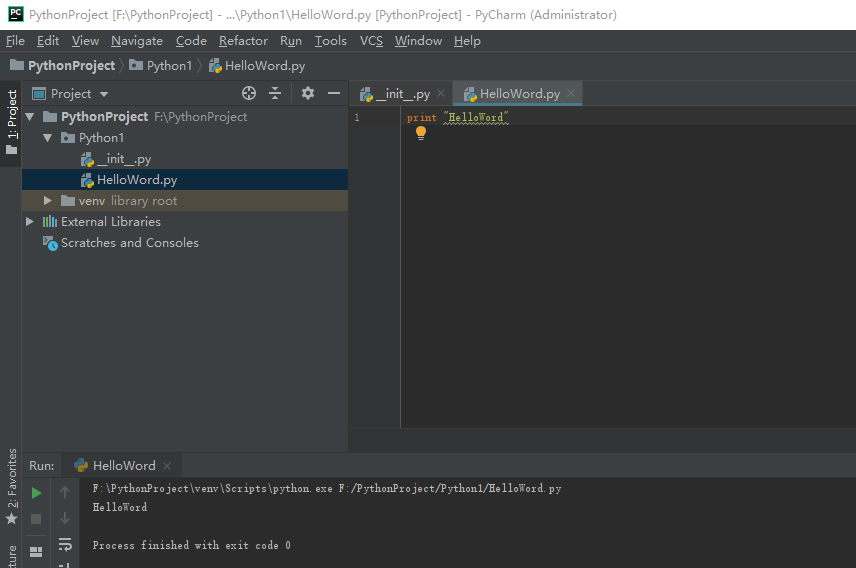Close the HelloWord run tab
856x568 pixels.
(x=167, y=466)
